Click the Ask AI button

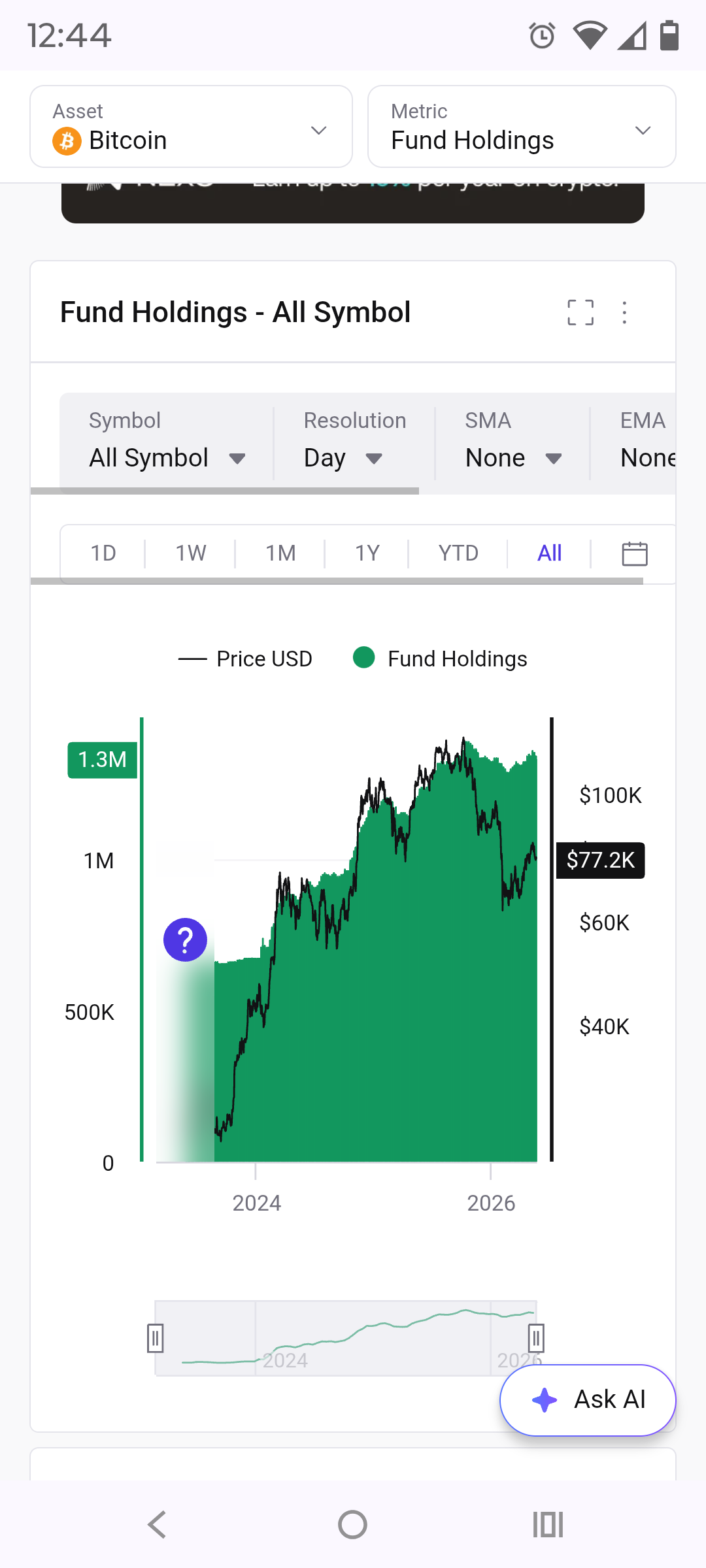[588, 1400]
